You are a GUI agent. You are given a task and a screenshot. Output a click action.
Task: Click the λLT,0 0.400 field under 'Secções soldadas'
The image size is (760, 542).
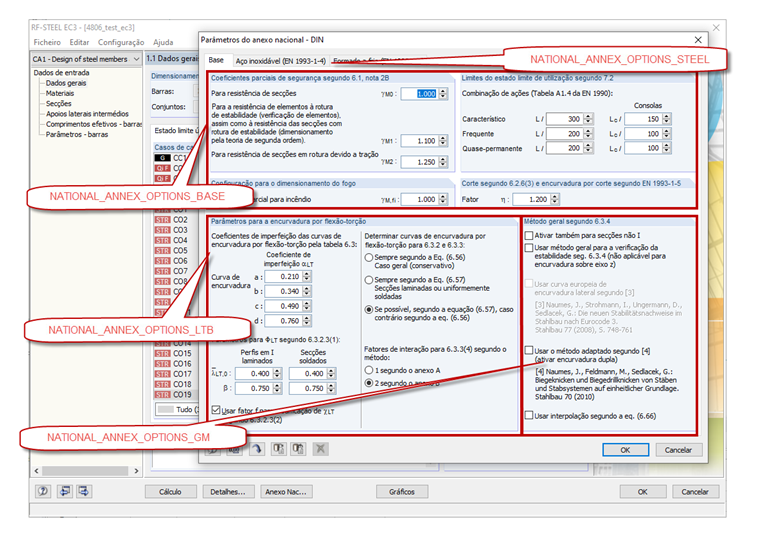pyautogui.click(x=308, y=374)
